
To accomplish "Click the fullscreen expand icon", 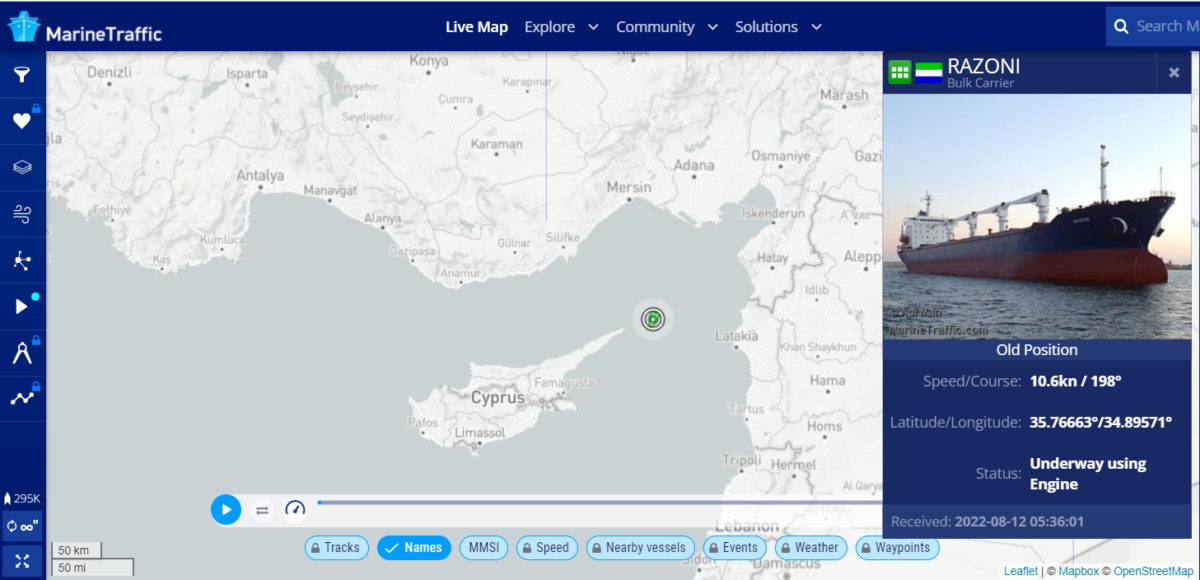I will click(22, 560).
